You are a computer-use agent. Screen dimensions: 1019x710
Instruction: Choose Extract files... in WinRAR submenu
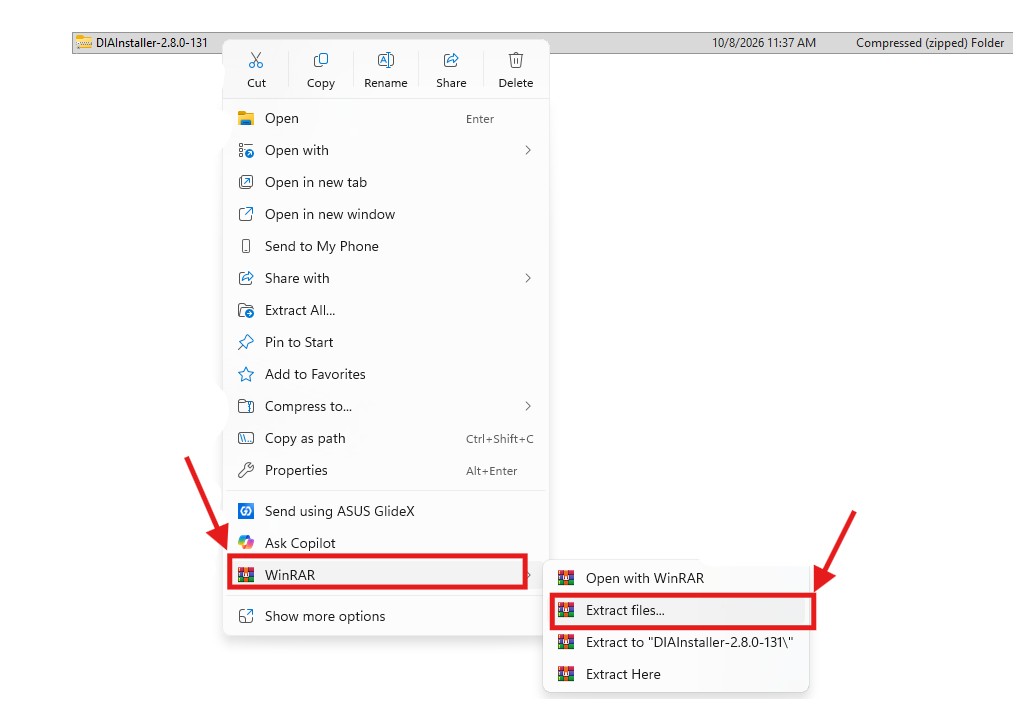tap(677, 610)
